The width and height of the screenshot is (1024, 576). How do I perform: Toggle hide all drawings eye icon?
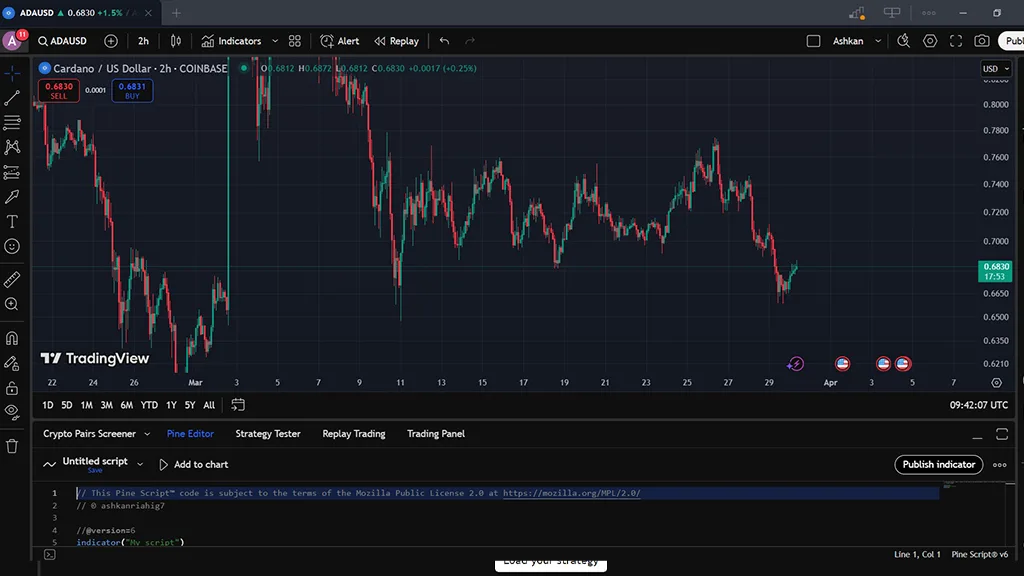tap(12, 411)
